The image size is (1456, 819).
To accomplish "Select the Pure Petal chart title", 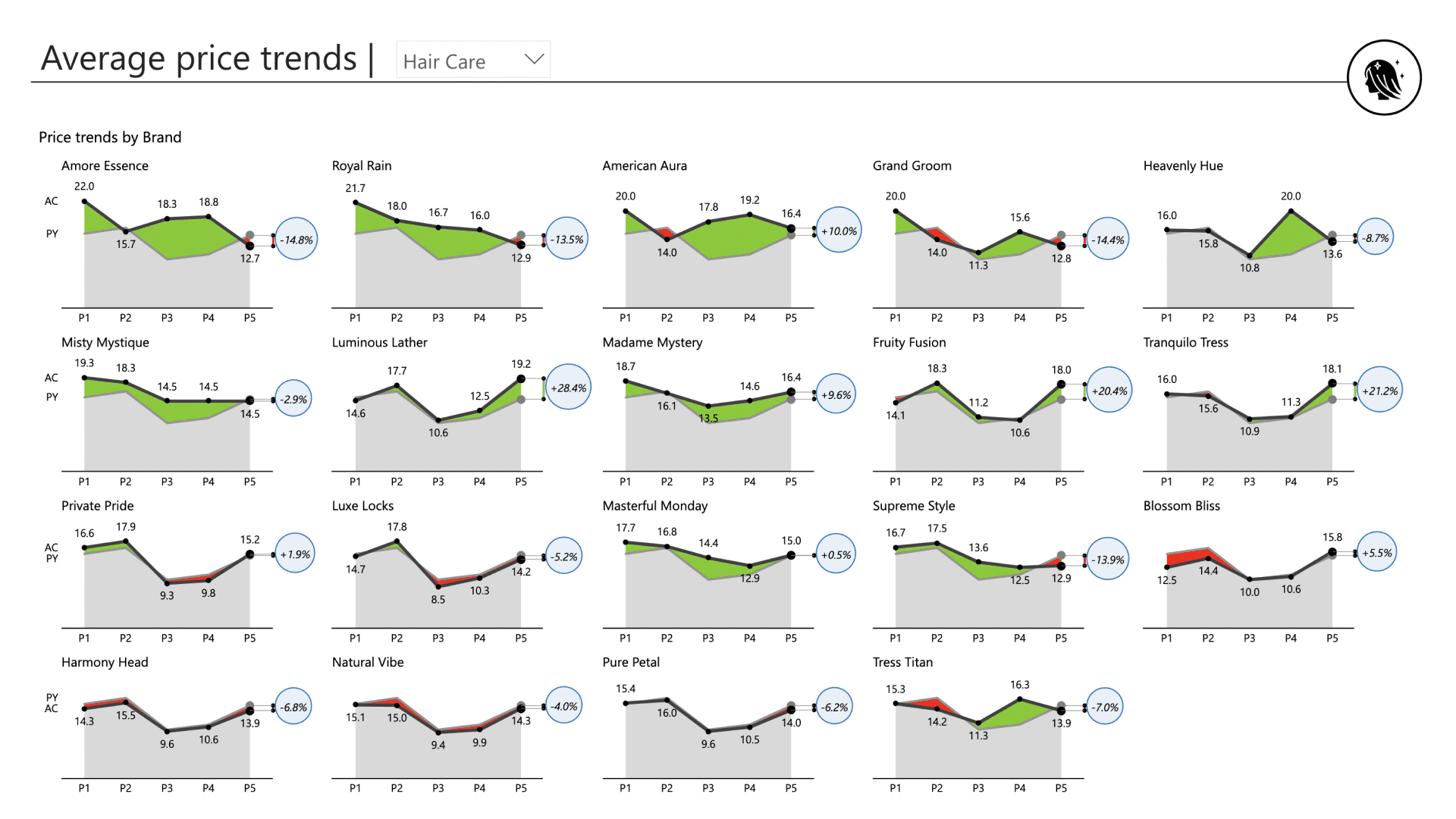I will point(630,661).
